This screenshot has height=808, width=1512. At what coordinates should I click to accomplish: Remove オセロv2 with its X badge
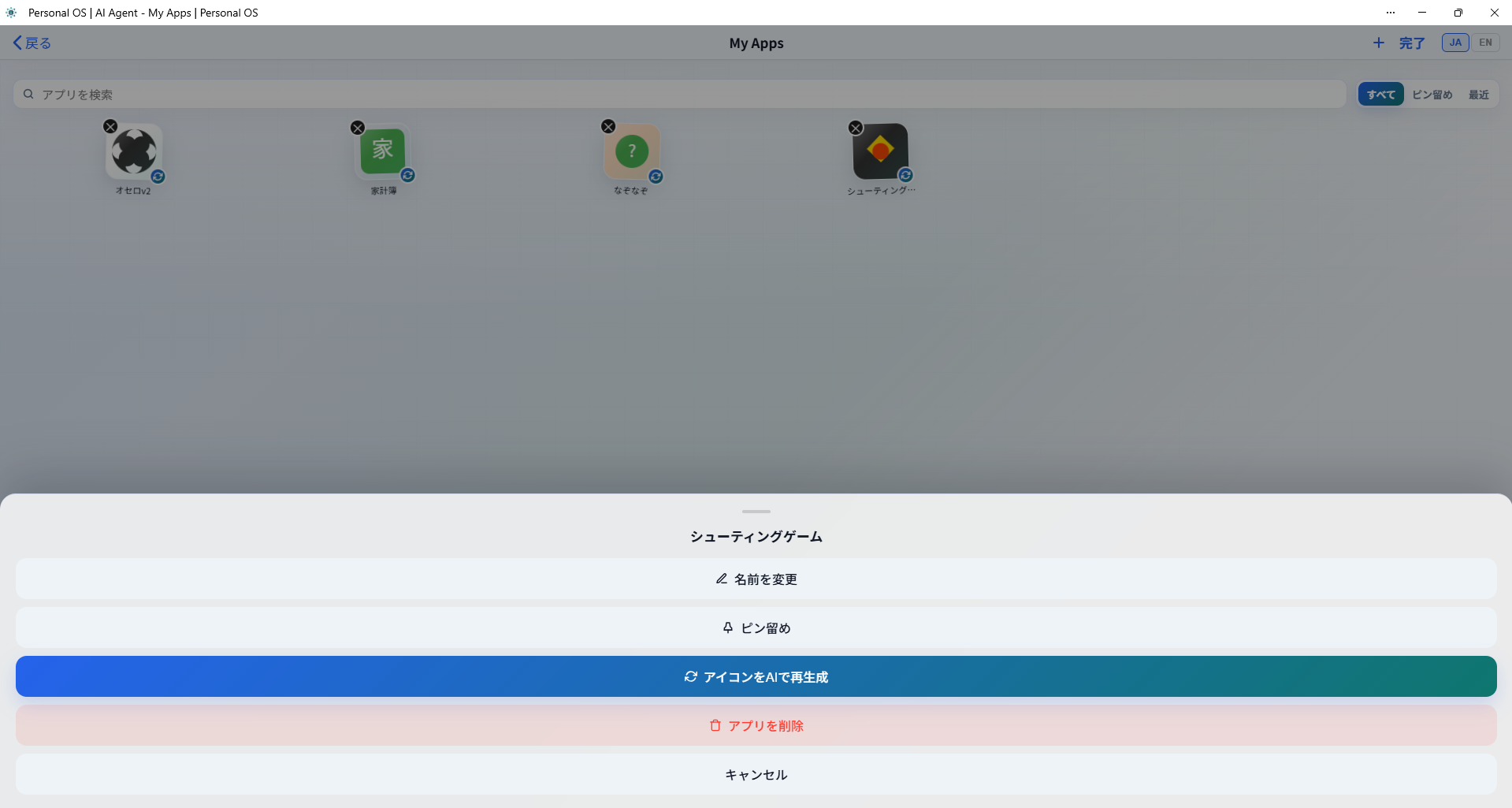click(x=110, y=126)
